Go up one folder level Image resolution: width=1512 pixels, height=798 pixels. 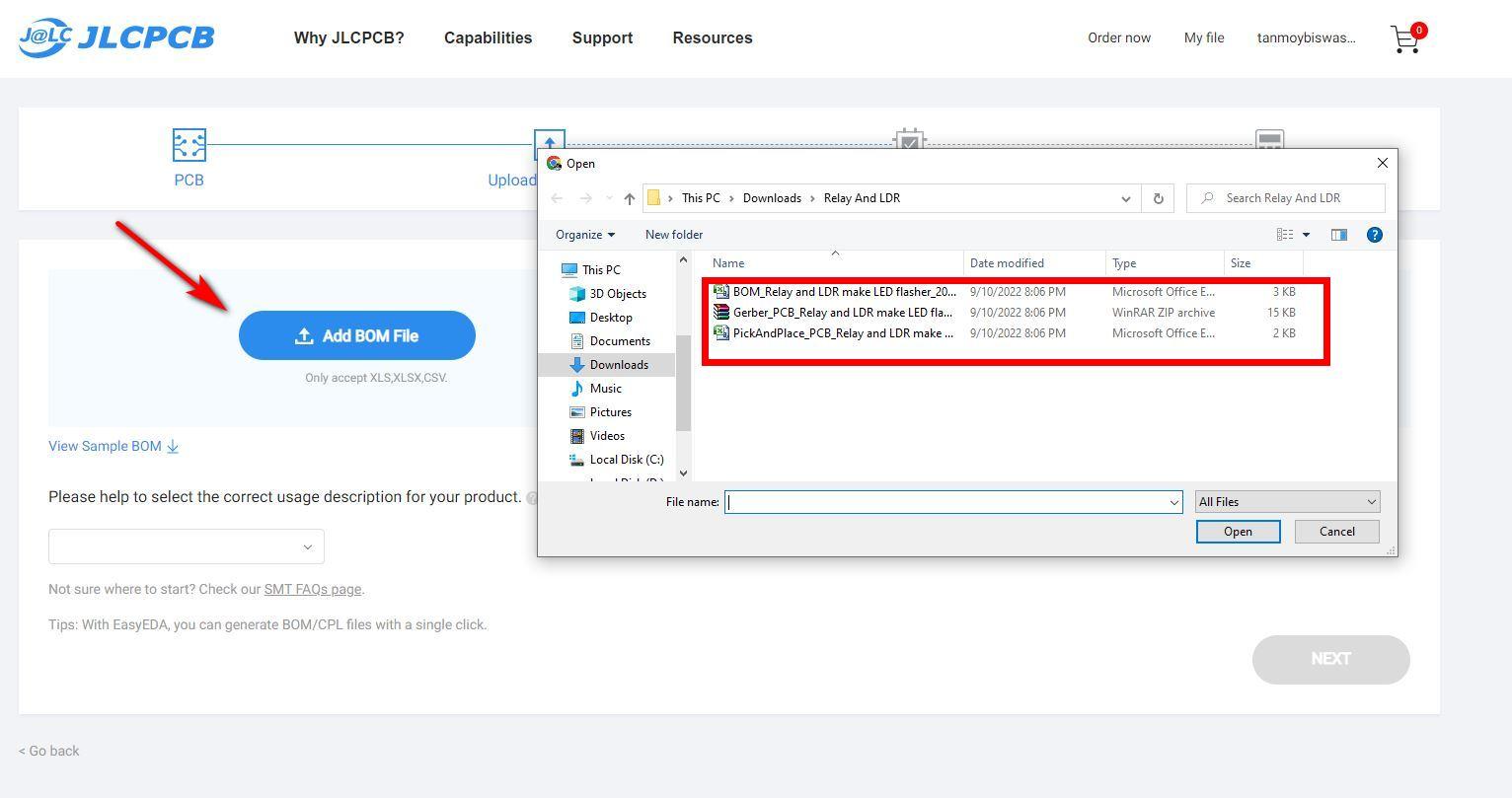(x=629, y=198)
